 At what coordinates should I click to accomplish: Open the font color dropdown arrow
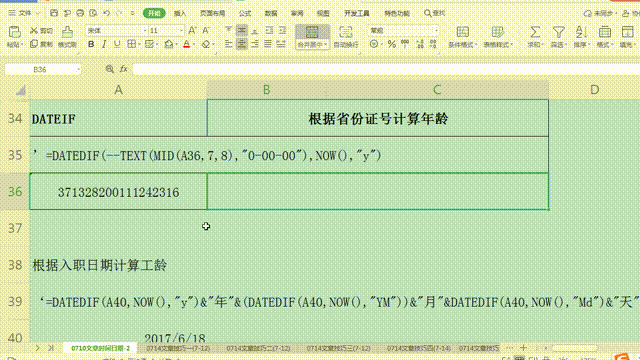[193, 44]
